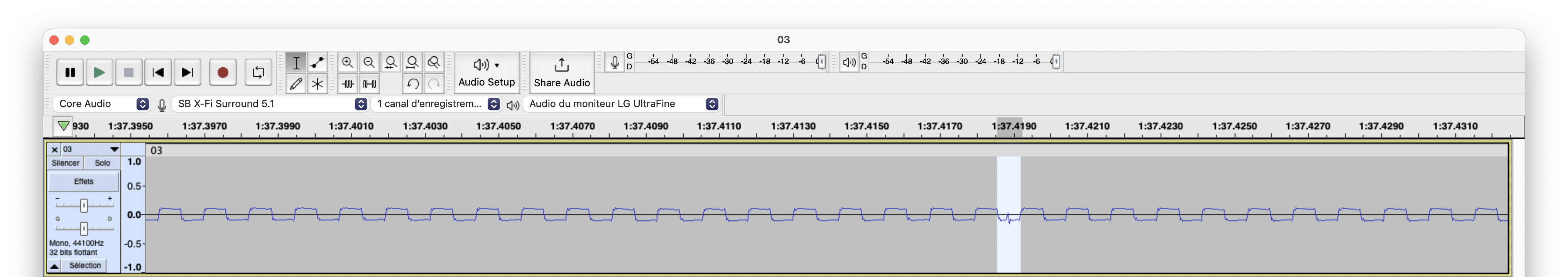Click the Zoom In magnifier
The width and height of the screenshot is (1568, 277).
click(348, 62)
